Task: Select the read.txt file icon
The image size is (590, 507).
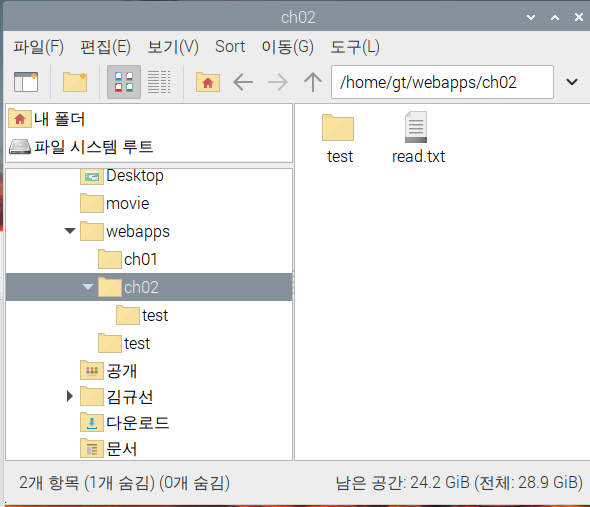Action: (x=416, y=127)
